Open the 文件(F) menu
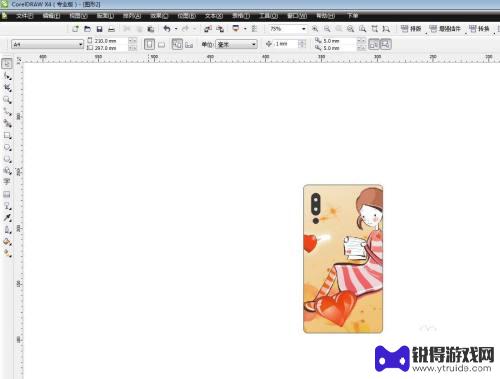Image resolution: width=500 pixels, height=379 pixels. pyautogui.click(x=25, y=16)
